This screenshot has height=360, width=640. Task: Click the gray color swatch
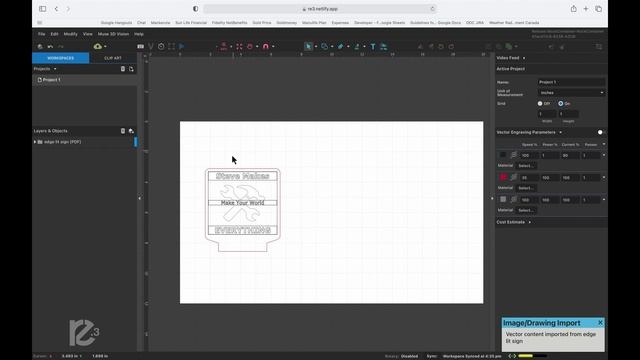[503, 200]
